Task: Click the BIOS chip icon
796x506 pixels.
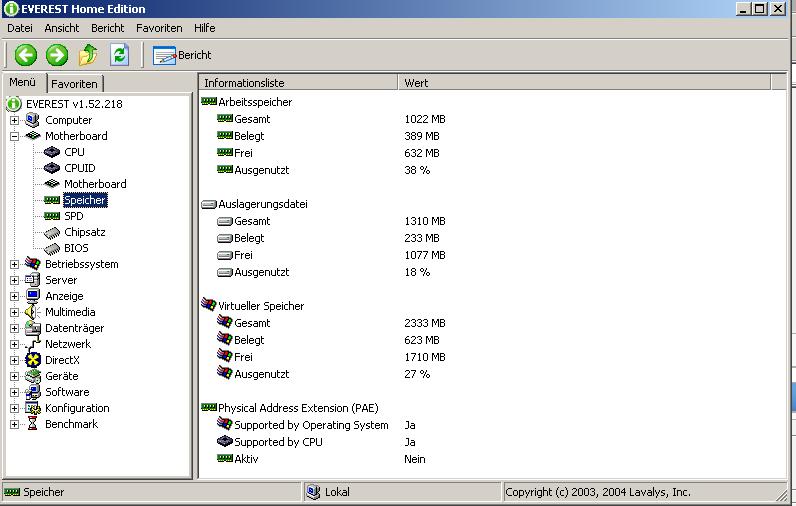Action: coord(52,248)
